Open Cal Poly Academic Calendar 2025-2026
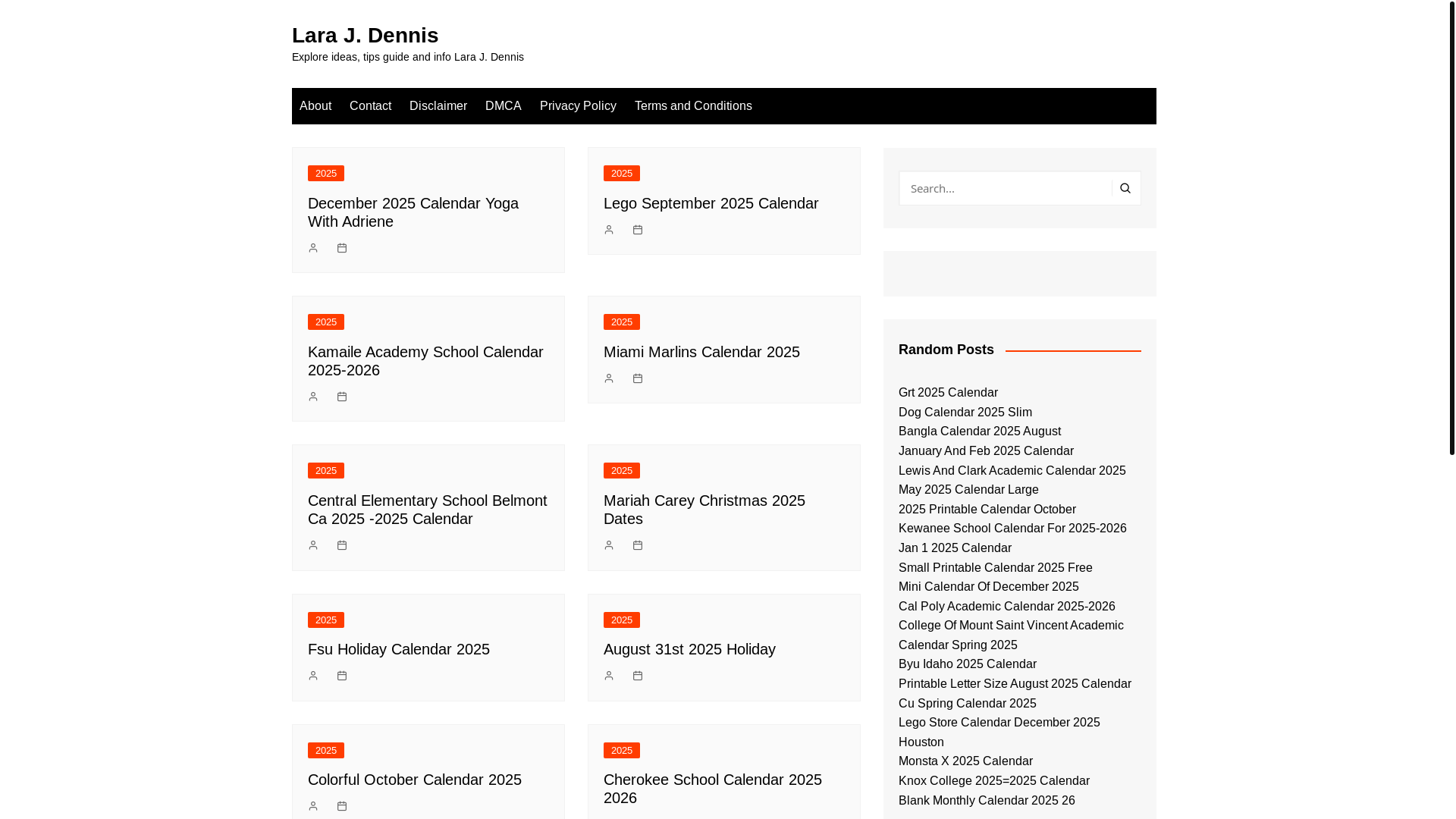This screenshot has height=819, width=1456. click(x=1007, y=607)
